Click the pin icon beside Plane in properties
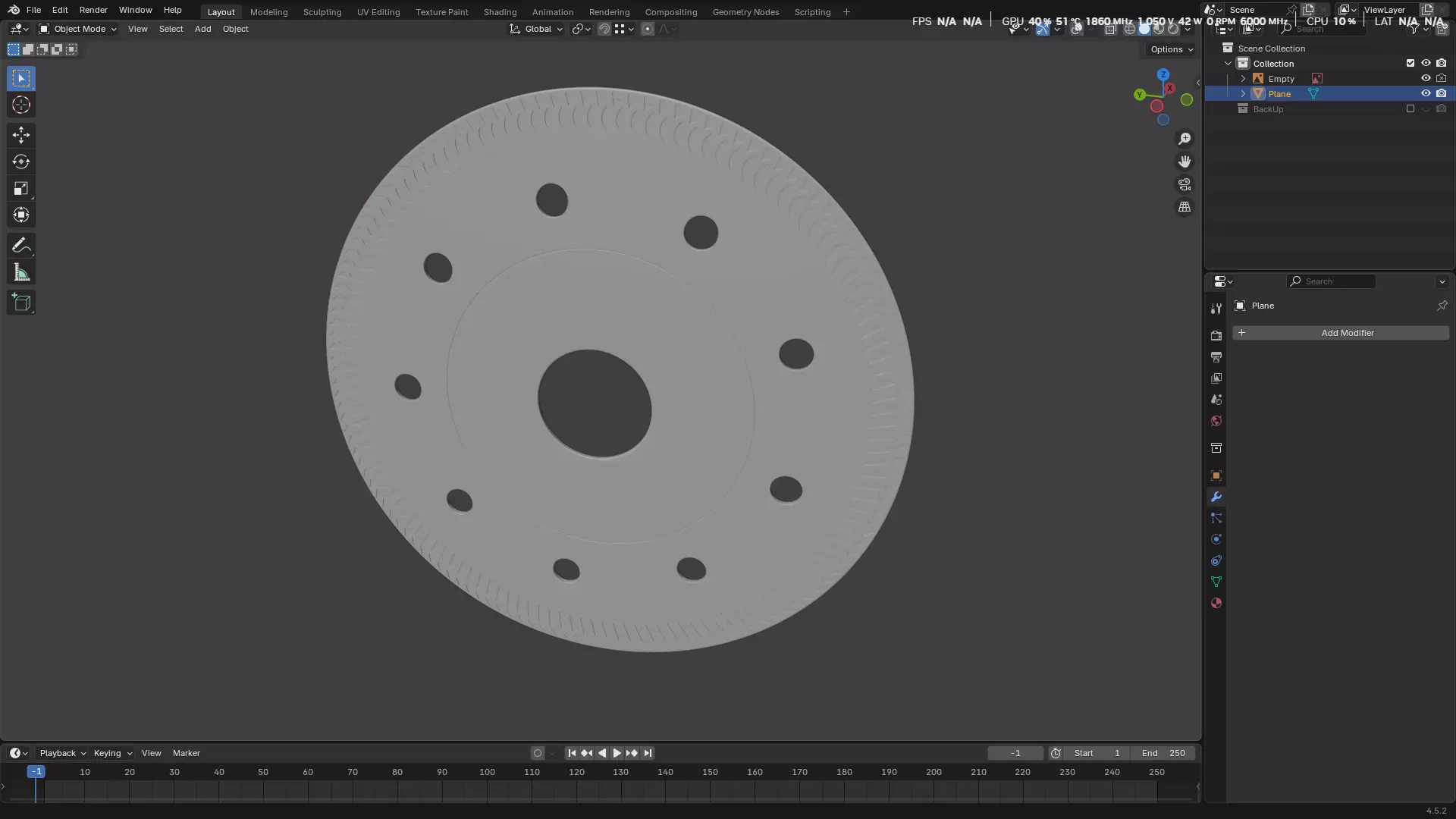The height and width of the screenshot is (819, 1456). [1442, 306]
